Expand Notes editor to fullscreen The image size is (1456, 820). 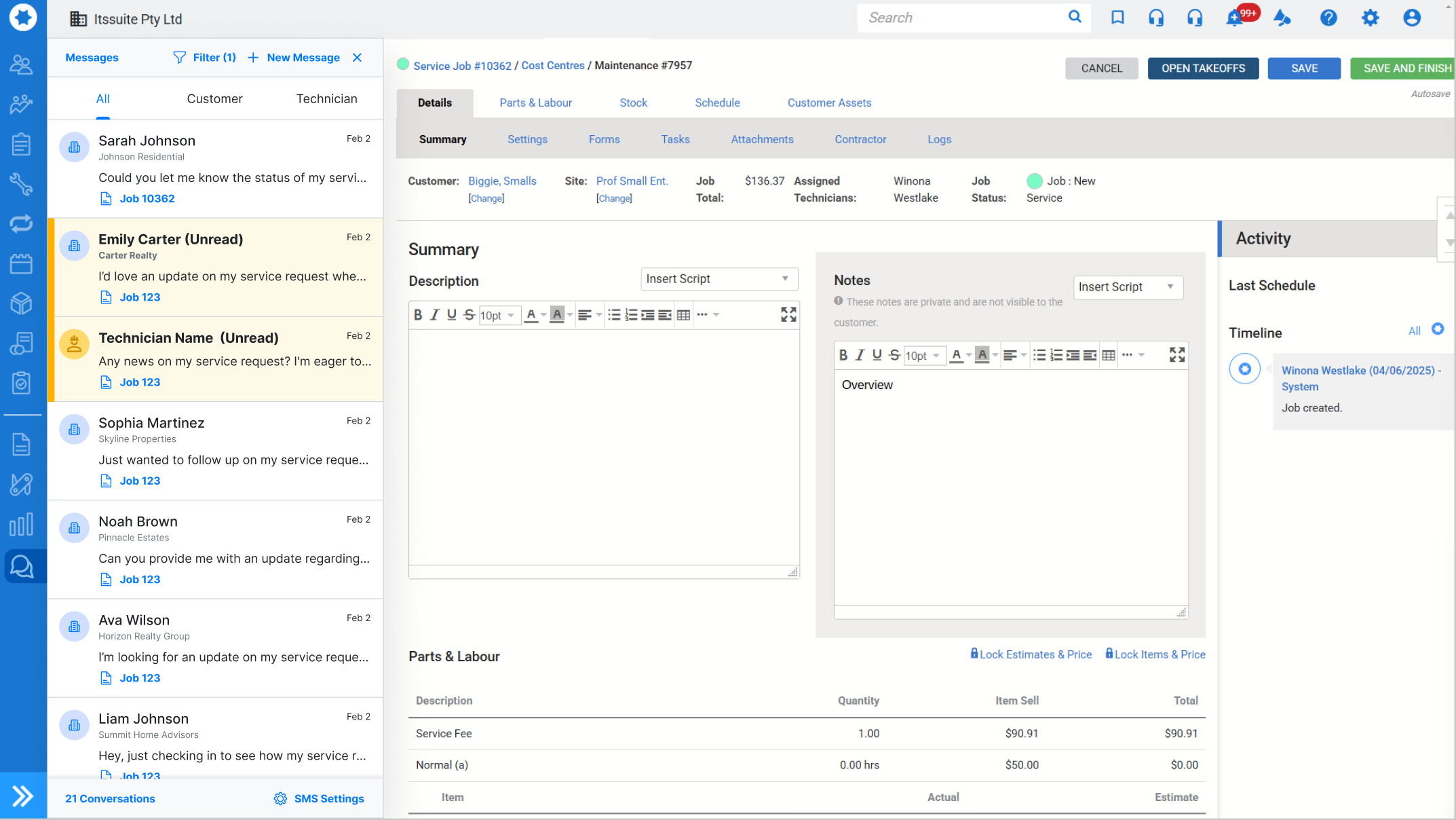tap(1176, 354)
